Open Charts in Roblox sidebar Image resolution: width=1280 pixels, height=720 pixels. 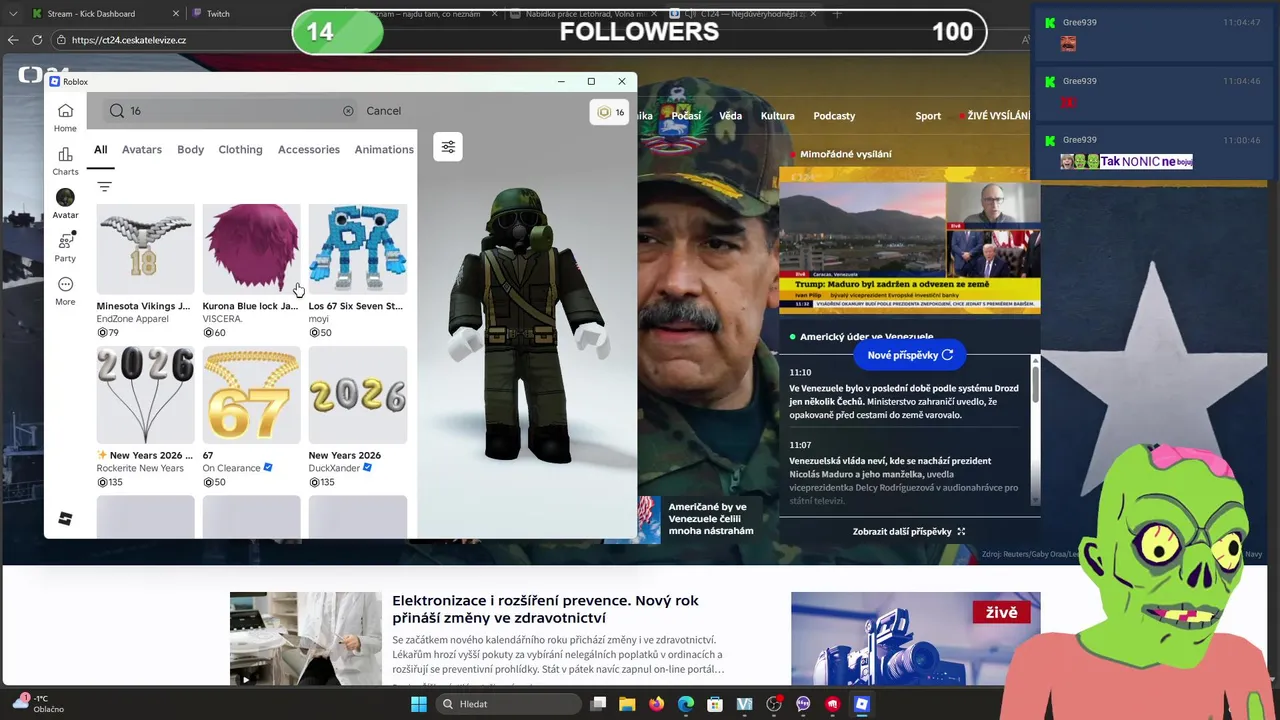point(65,161)
